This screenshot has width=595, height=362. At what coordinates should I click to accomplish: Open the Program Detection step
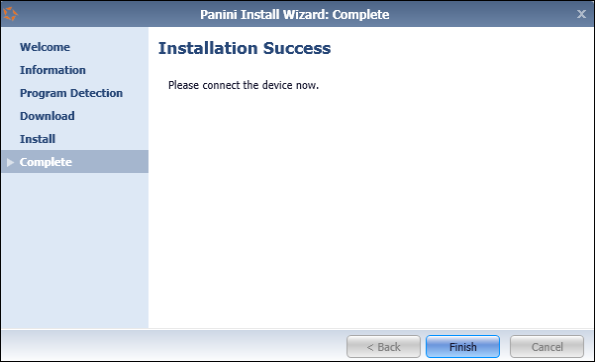coord(71,93)
